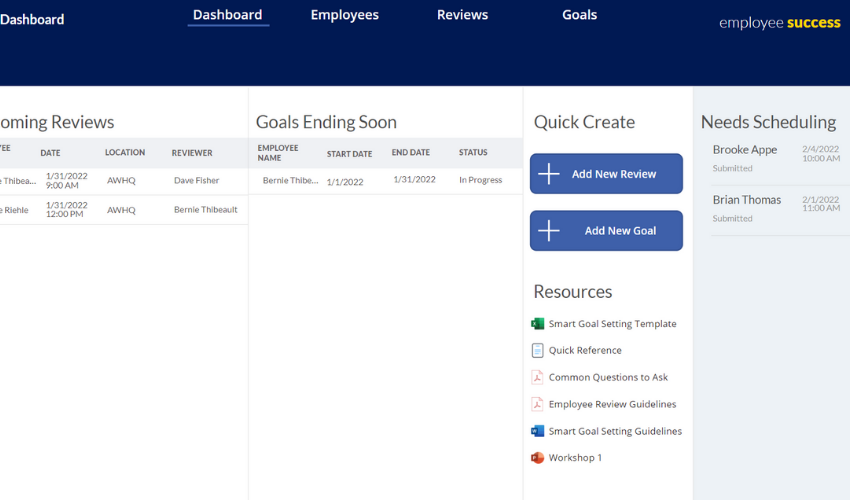The width and height of the screenshot is (850, 500).
Task: Click the Word icon for Smart Goal Setting Guidelines
Action: [x=538, y=431]
